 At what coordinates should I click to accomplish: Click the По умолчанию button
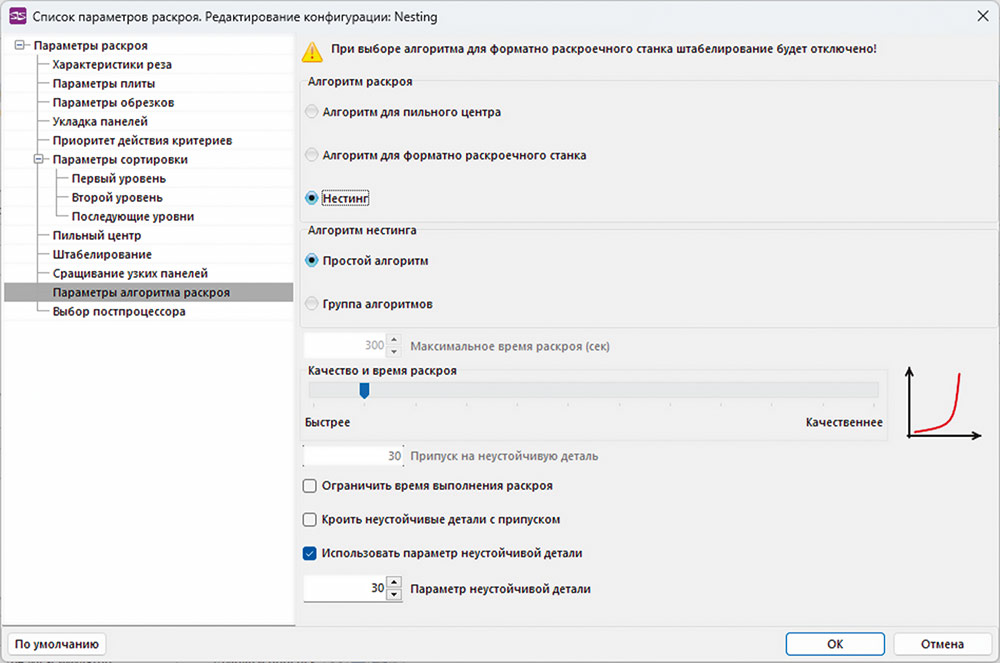click(x=57, y=644)
